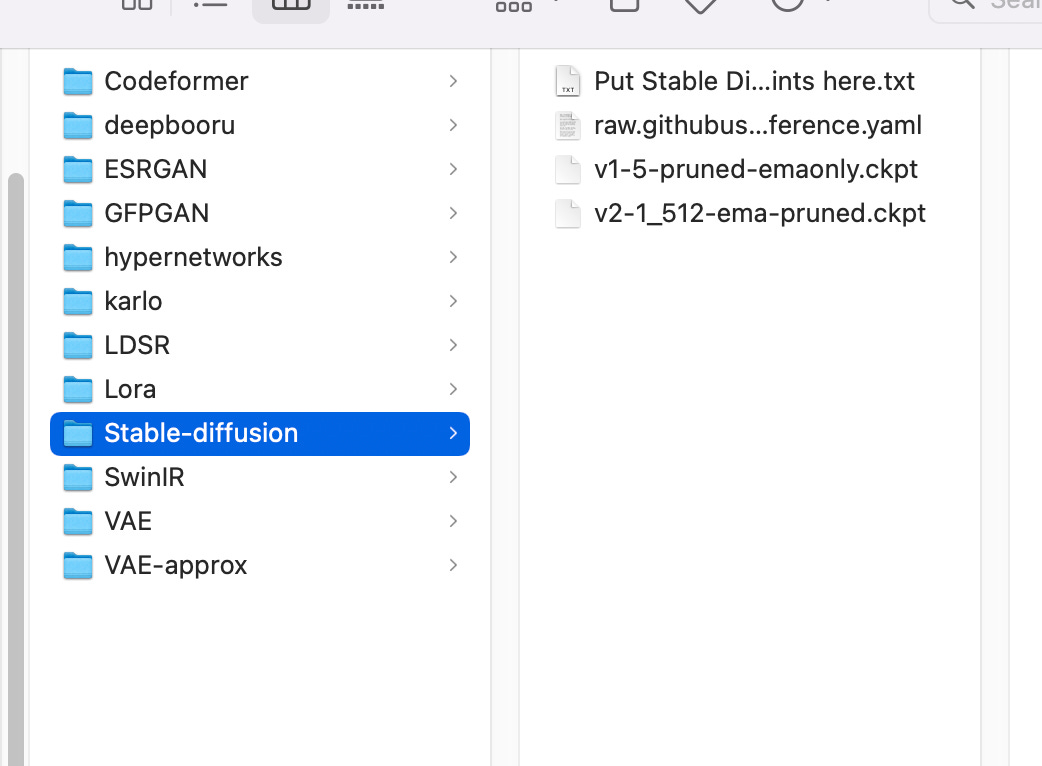
Task: Click the karlo folder icon
Action: [78, 302]
